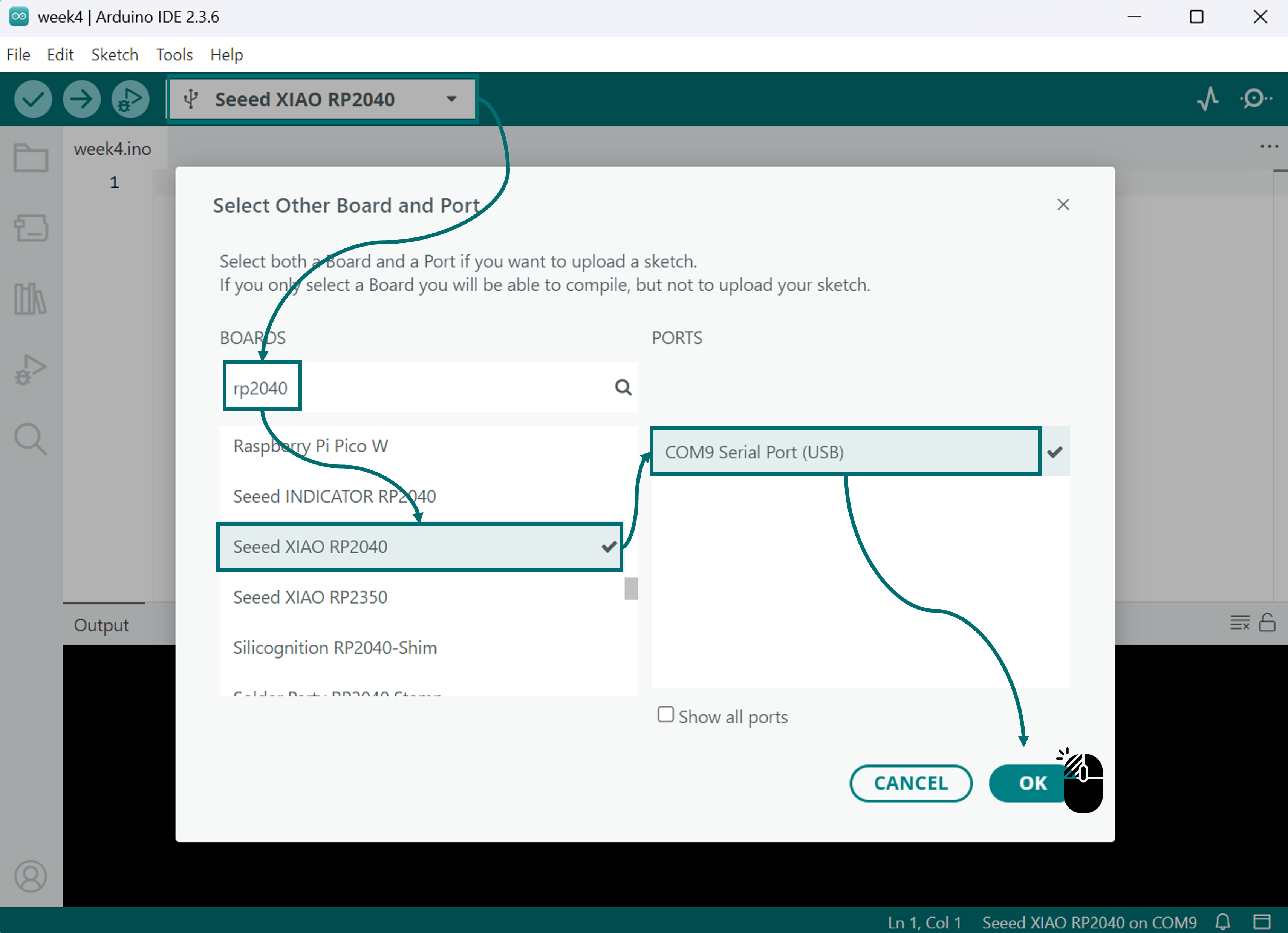Click the Verify checkmark toolbar icon

[x=33, y=100]
